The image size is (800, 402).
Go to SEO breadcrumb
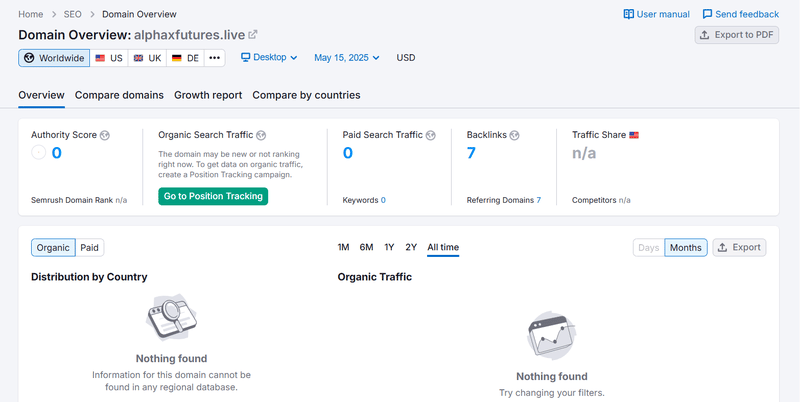72,14
